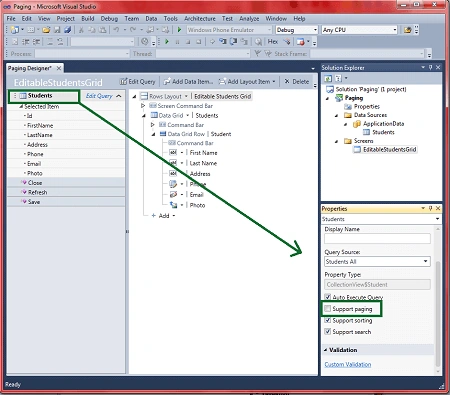Image resolution: width=450 pixels, height=395 pixels.
Task: Expand the Screen Command Bar node
Action: coord(143,106)
